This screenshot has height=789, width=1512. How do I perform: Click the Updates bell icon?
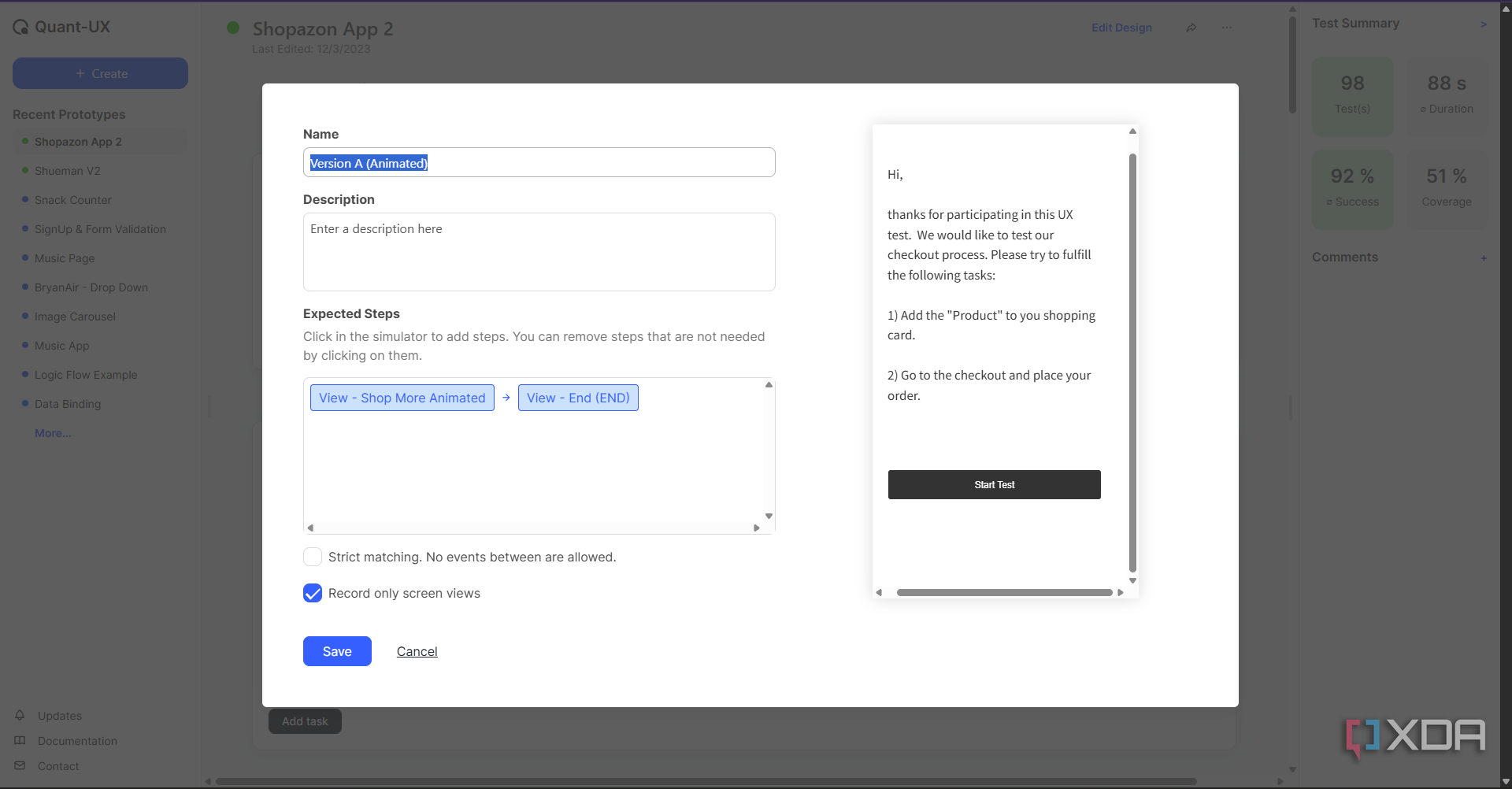click(x=20, y=715)
